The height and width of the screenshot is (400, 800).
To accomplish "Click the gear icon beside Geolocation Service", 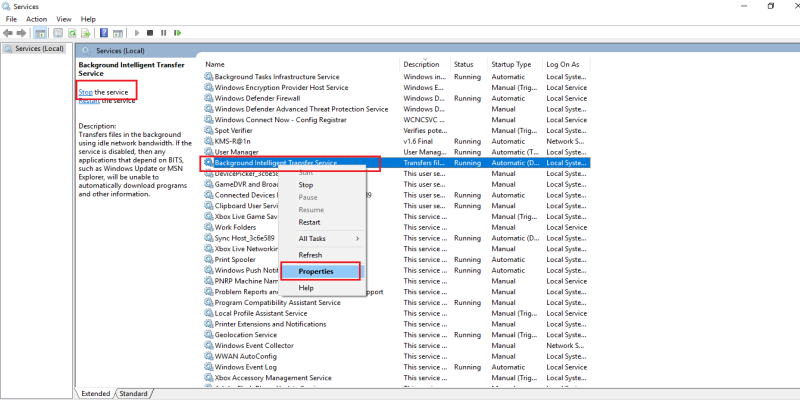I will pyautogui.click(x=209, y=335).
